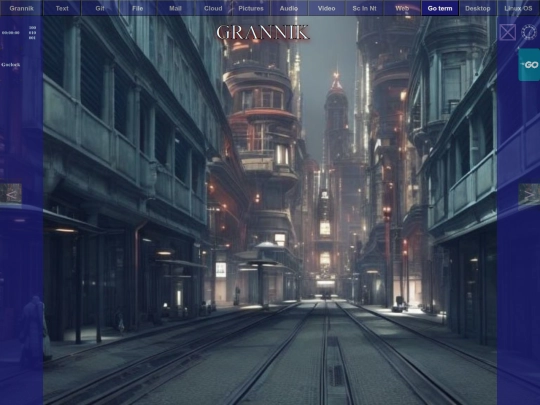The width and height of the screenshot is (540, 405).
Task: Click the timer readout in left sidebar
Action: tap(11, 33)
